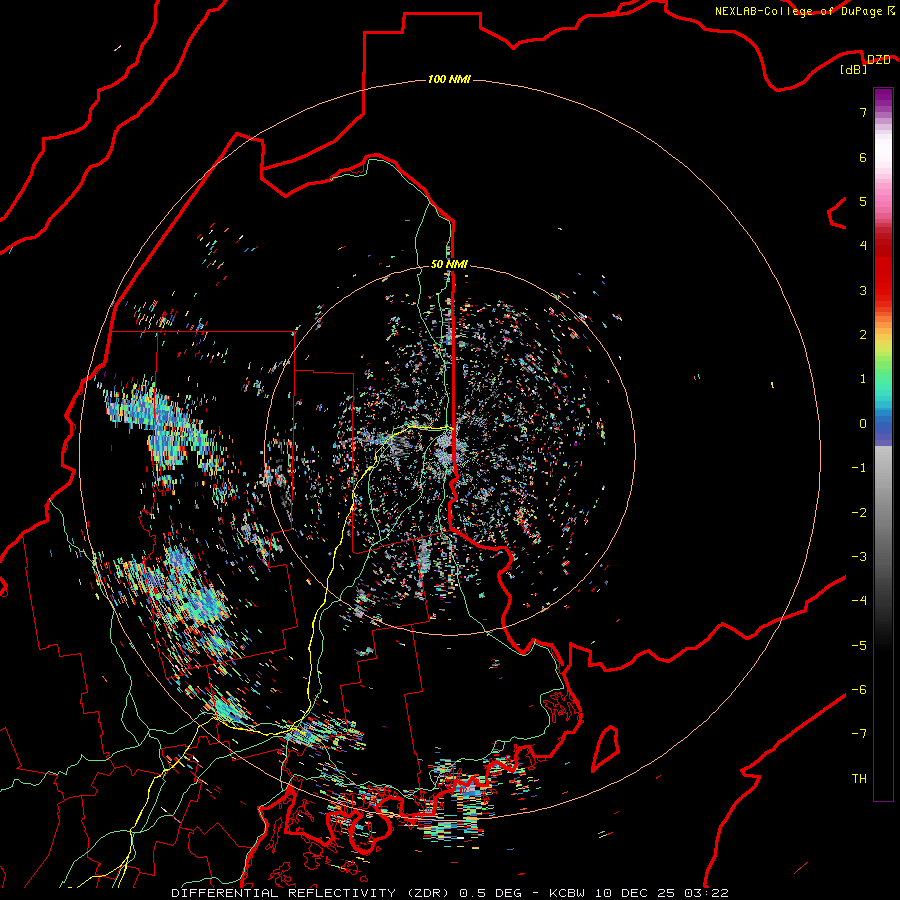Click the 03:22 timestamp in the caption

[707, 893]
